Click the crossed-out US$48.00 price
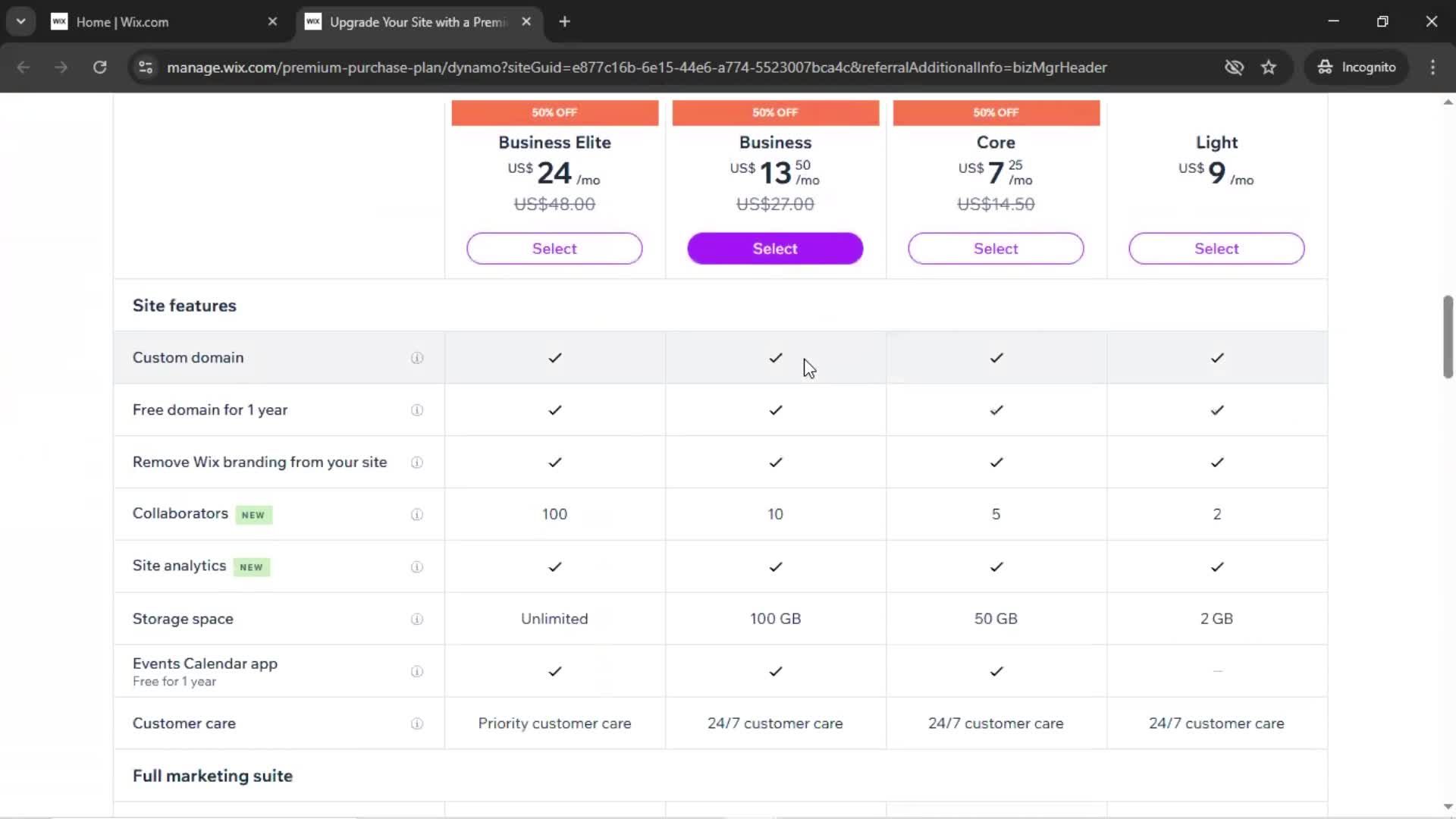This screenshot has width=1456, height=819. pyautogui.click(x=554, y=204)
